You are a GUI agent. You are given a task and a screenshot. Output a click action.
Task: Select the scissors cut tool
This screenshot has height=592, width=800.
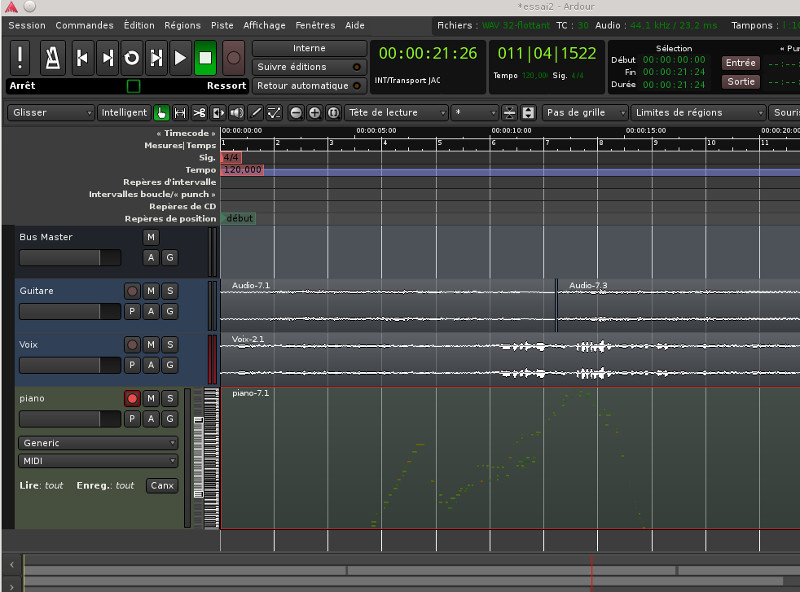[199, 113]
